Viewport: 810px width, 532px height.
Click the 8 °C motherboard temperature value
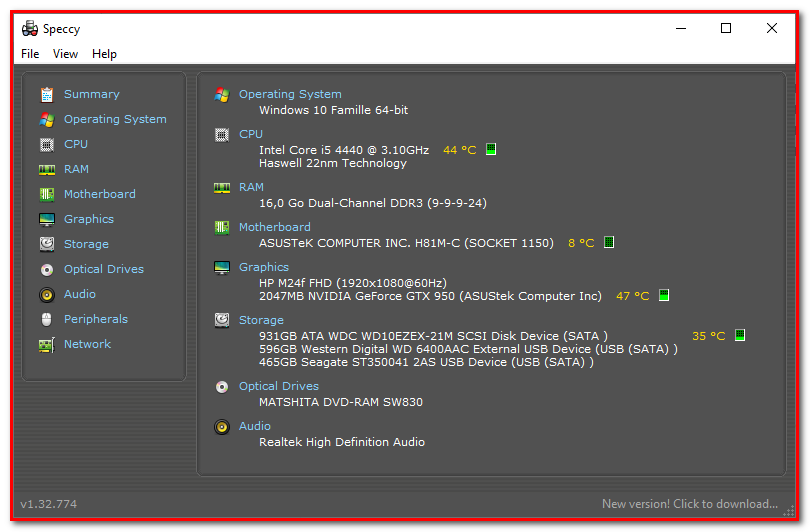581,243
